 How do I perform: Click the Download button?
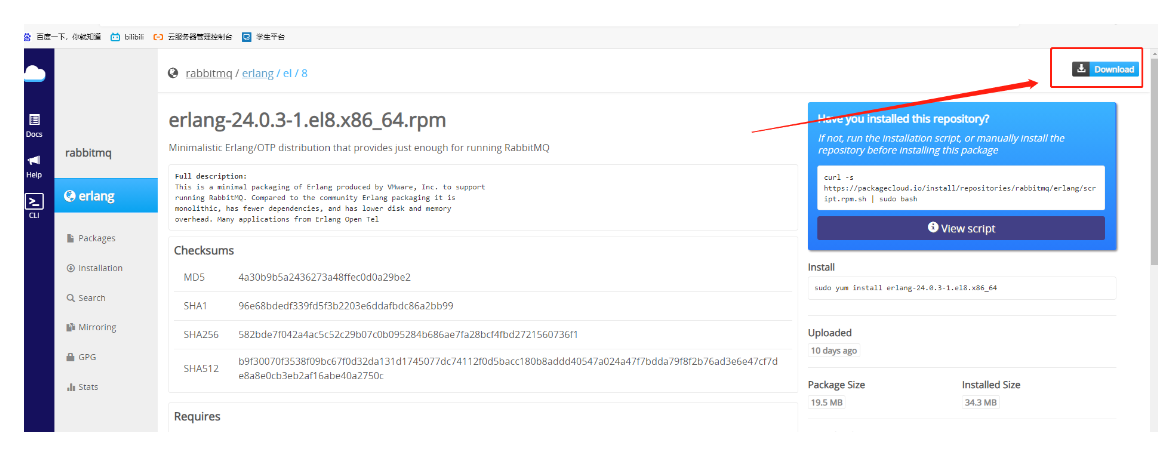1106,69
